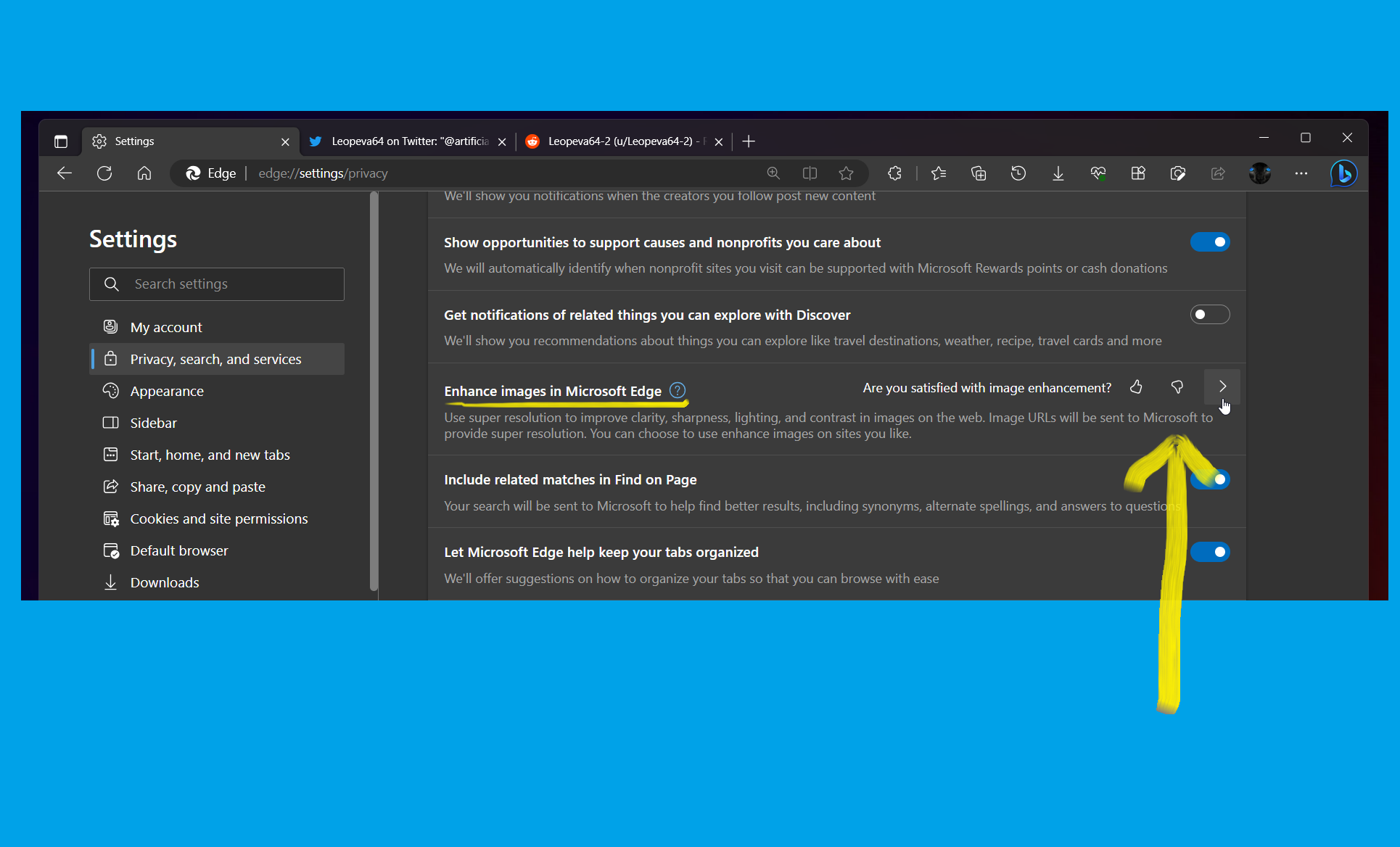Open the History toolbar icon
Viewport: 1400px width, 847px height.
[x=1018, y=173]
